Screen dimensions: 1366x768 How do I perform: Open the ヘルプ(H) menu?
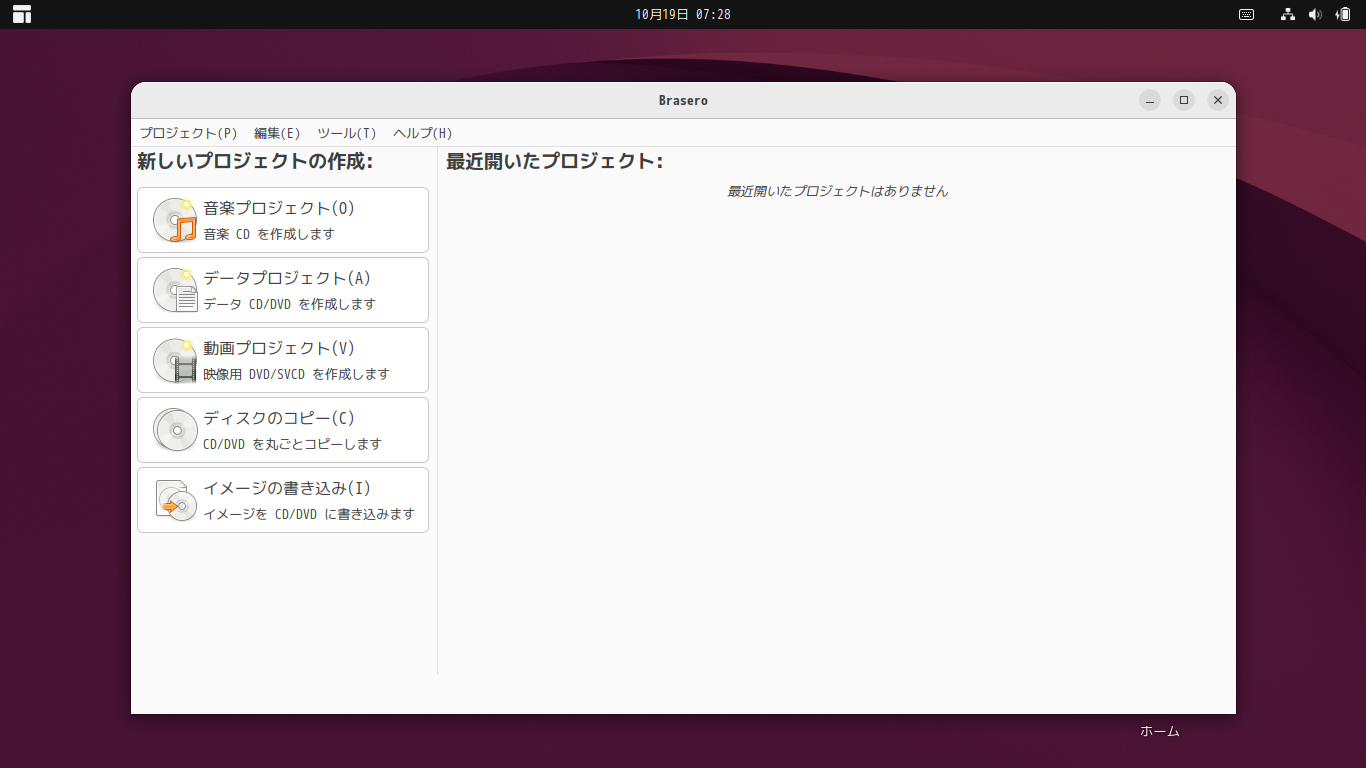click(x=423, y=133)
